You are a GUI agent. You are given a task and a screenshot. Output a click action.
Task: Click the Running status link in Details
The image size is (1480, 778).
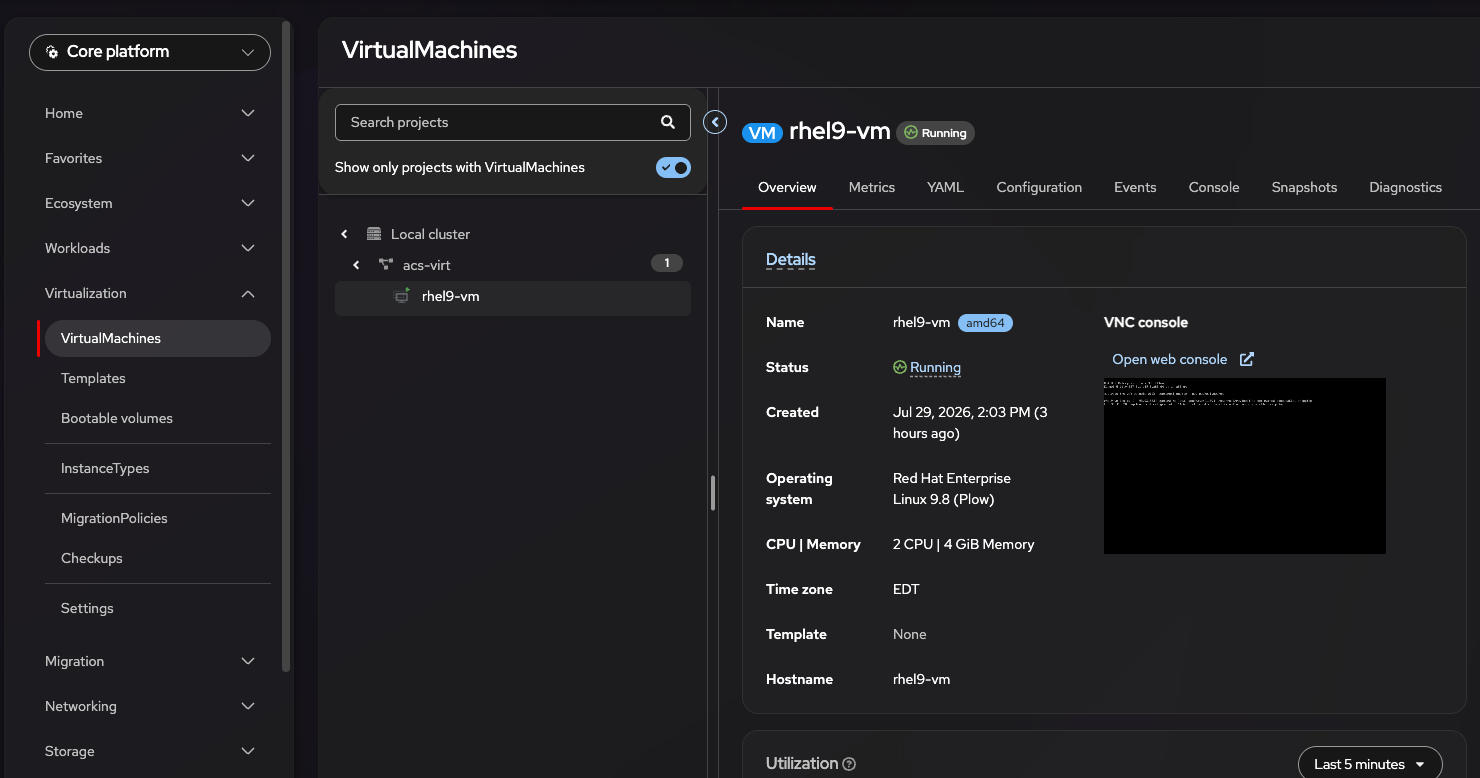[x=935, y=367]
